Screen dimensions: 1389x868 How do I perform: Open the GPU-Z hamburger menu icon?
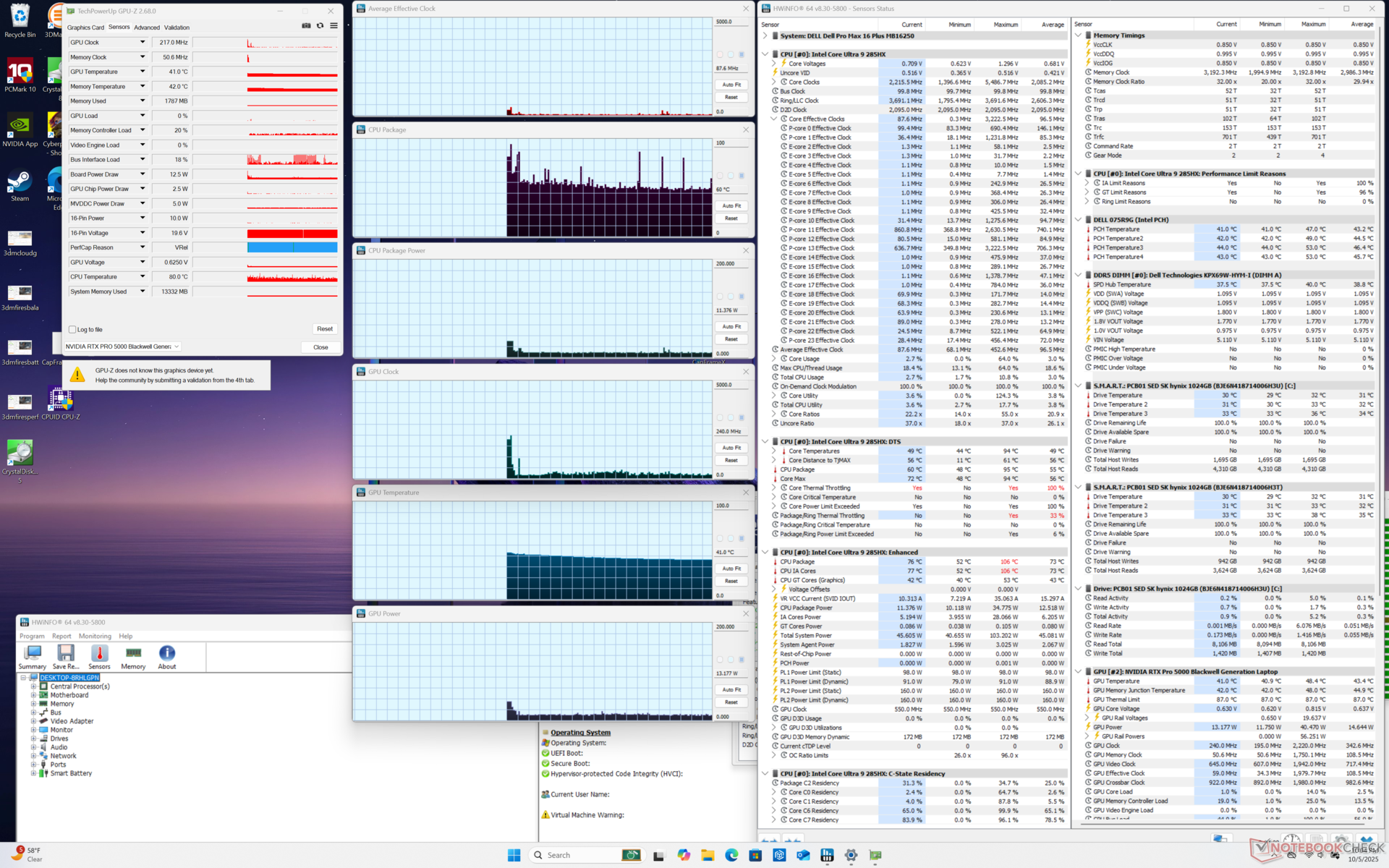coord(334,26)
